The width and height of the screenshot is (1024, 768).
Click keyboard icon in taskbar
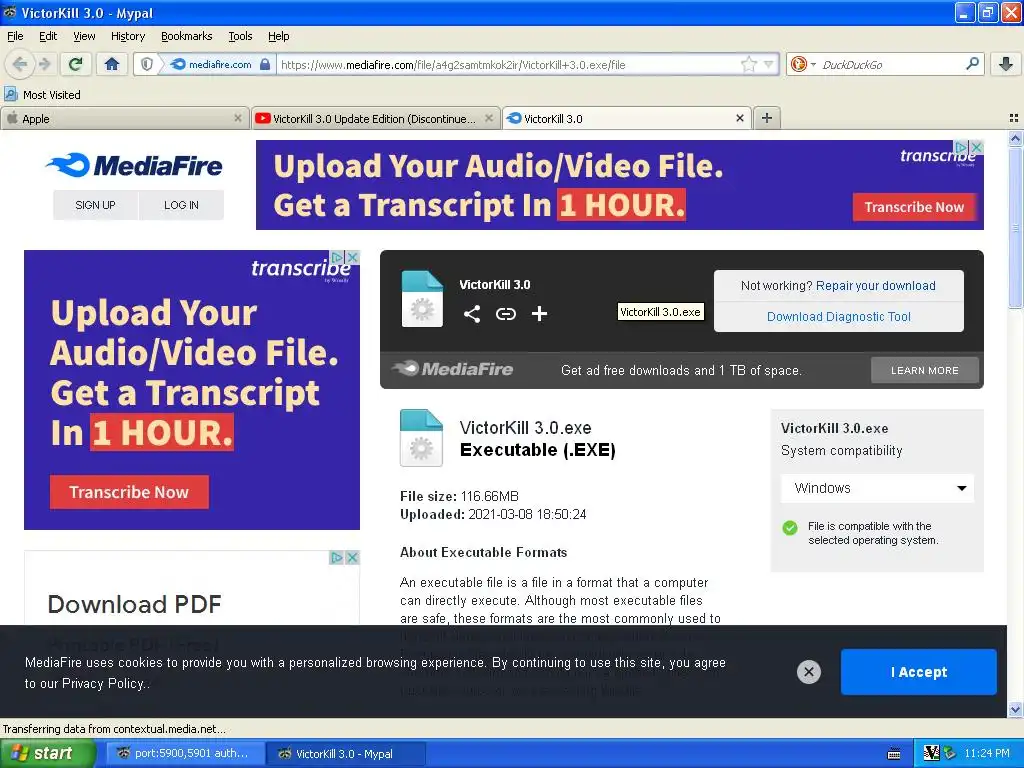pyautogui.click(x=894, y=754)
